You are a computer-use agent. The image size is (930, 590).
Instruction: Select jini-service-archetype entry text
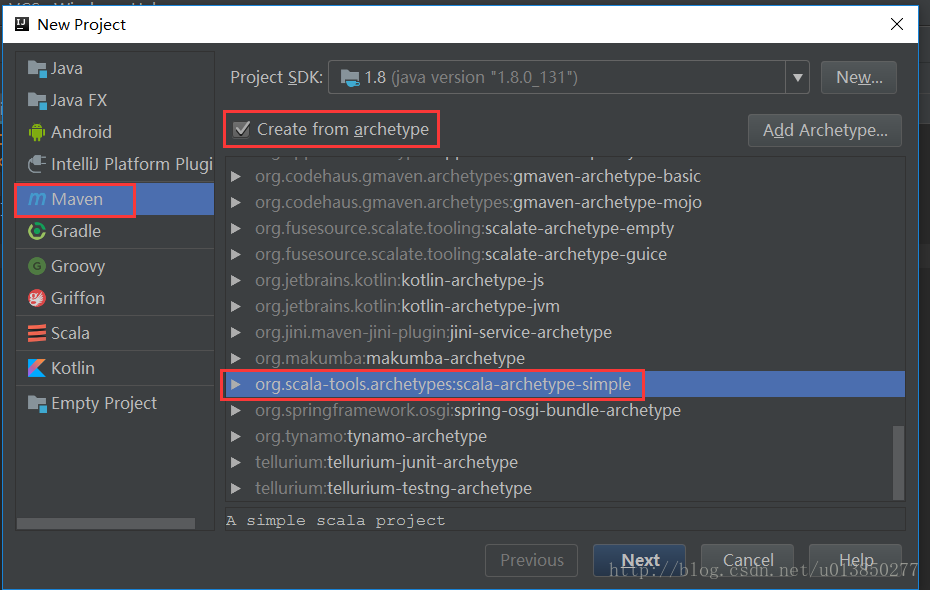coord(433,332)
